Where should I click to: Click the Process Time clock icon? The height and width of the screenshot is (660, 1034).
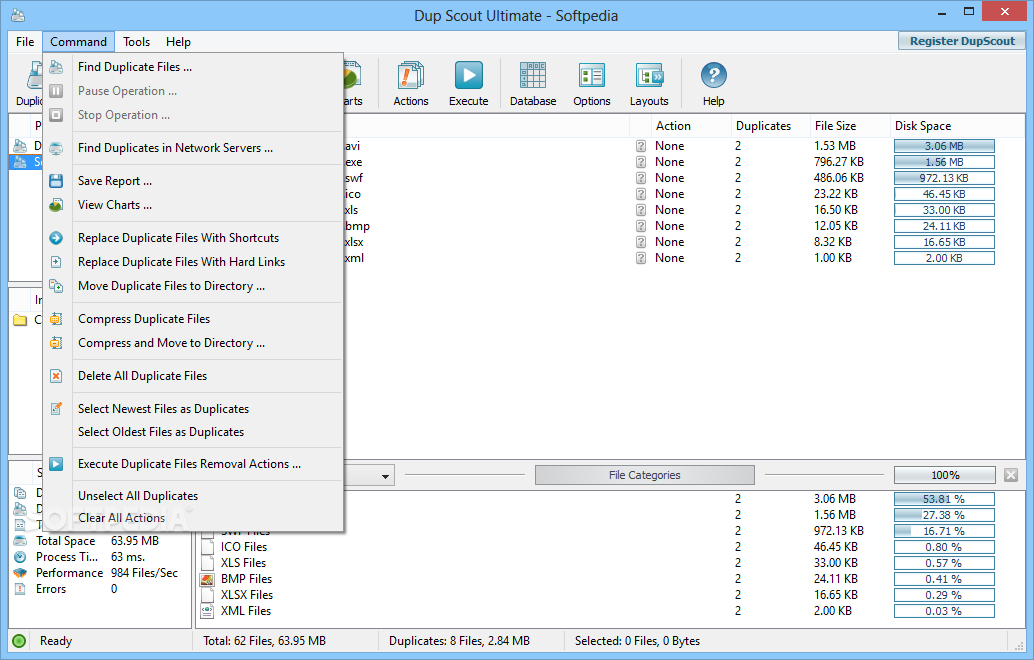[20, 557]
